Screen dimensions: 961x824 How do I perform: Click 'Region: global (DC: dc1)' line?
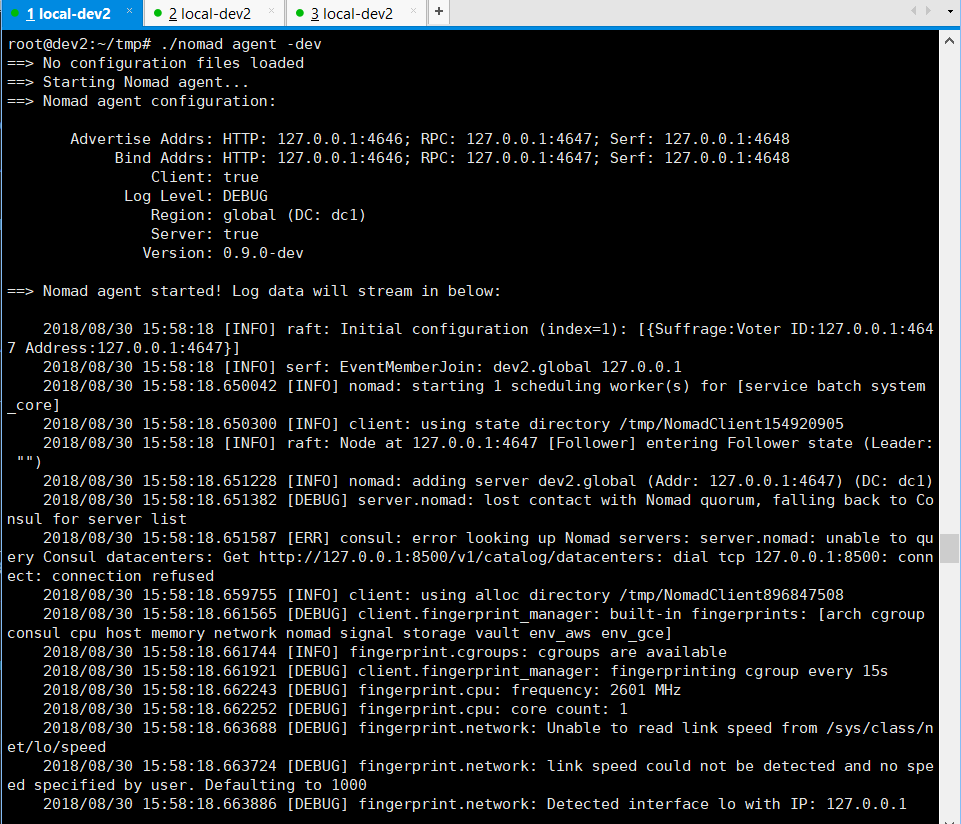pos(258,215)
